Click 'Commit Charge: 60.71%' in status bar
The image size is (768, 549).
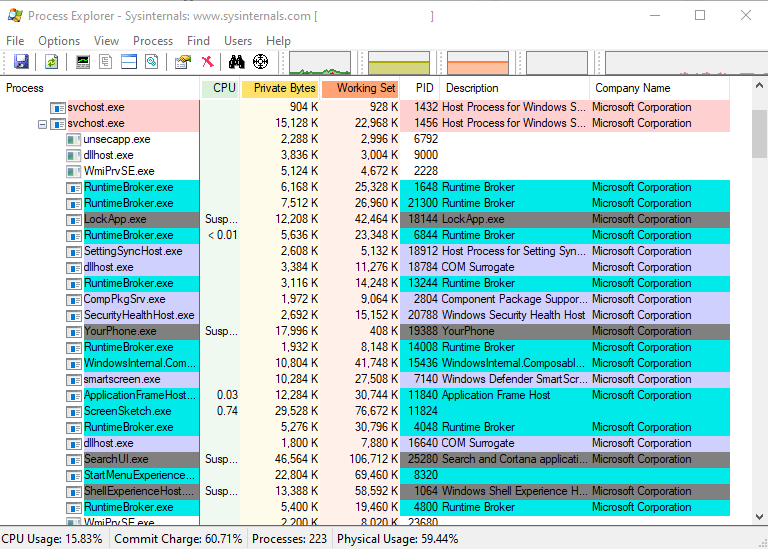coord(178,539)
